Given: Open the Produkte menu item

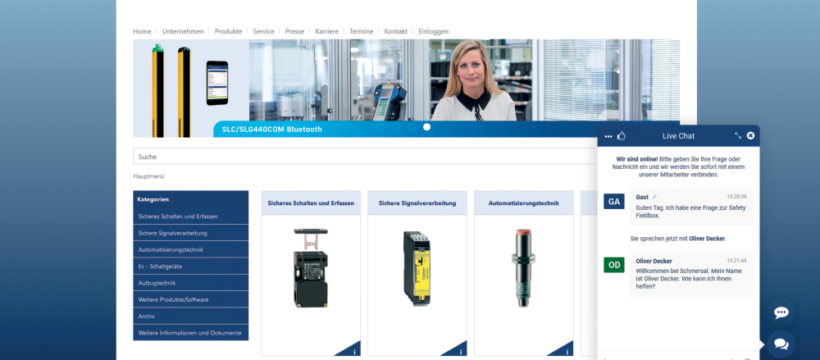Looking at the screenshot, I should click(x=228, y=31).
